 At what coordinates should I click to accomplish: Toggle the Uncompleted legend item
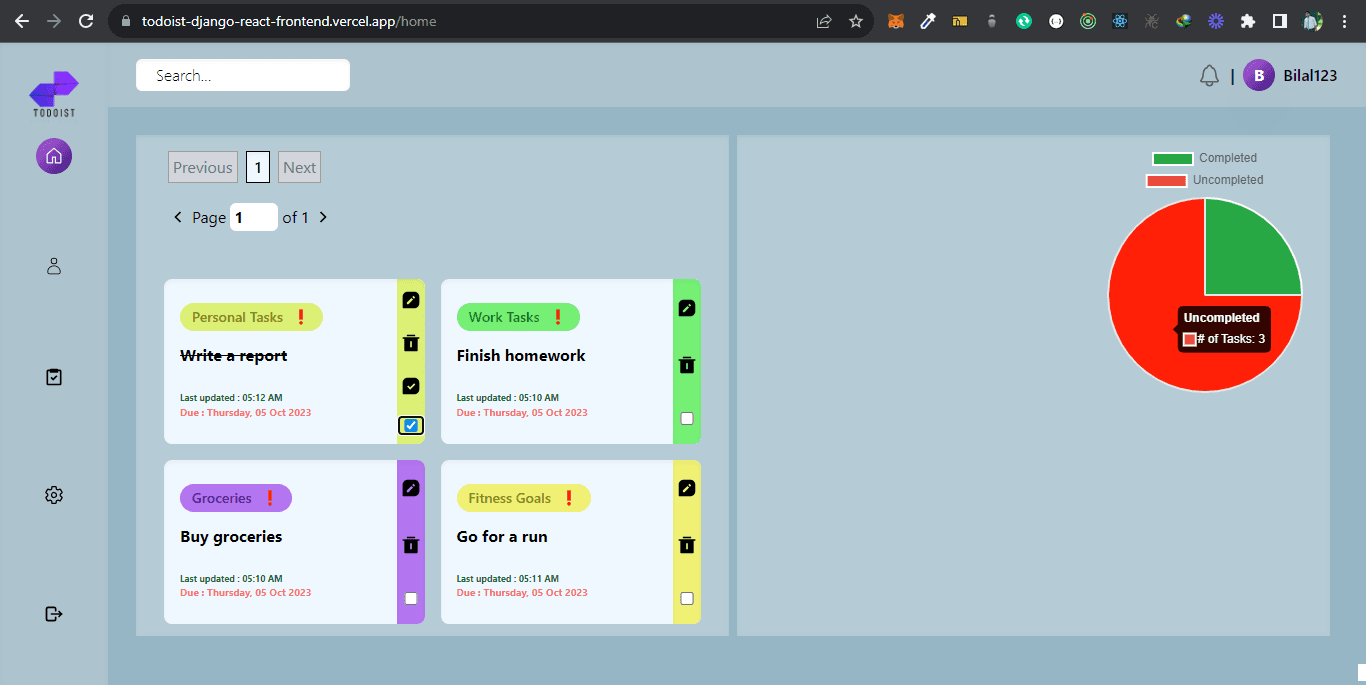(x=1204, y=180)
